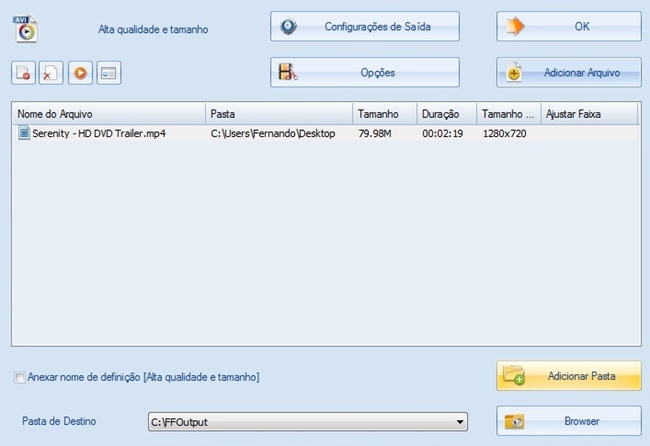Click the media file info icon
Viewport: 650px width, 446px height.
(109, 73)
